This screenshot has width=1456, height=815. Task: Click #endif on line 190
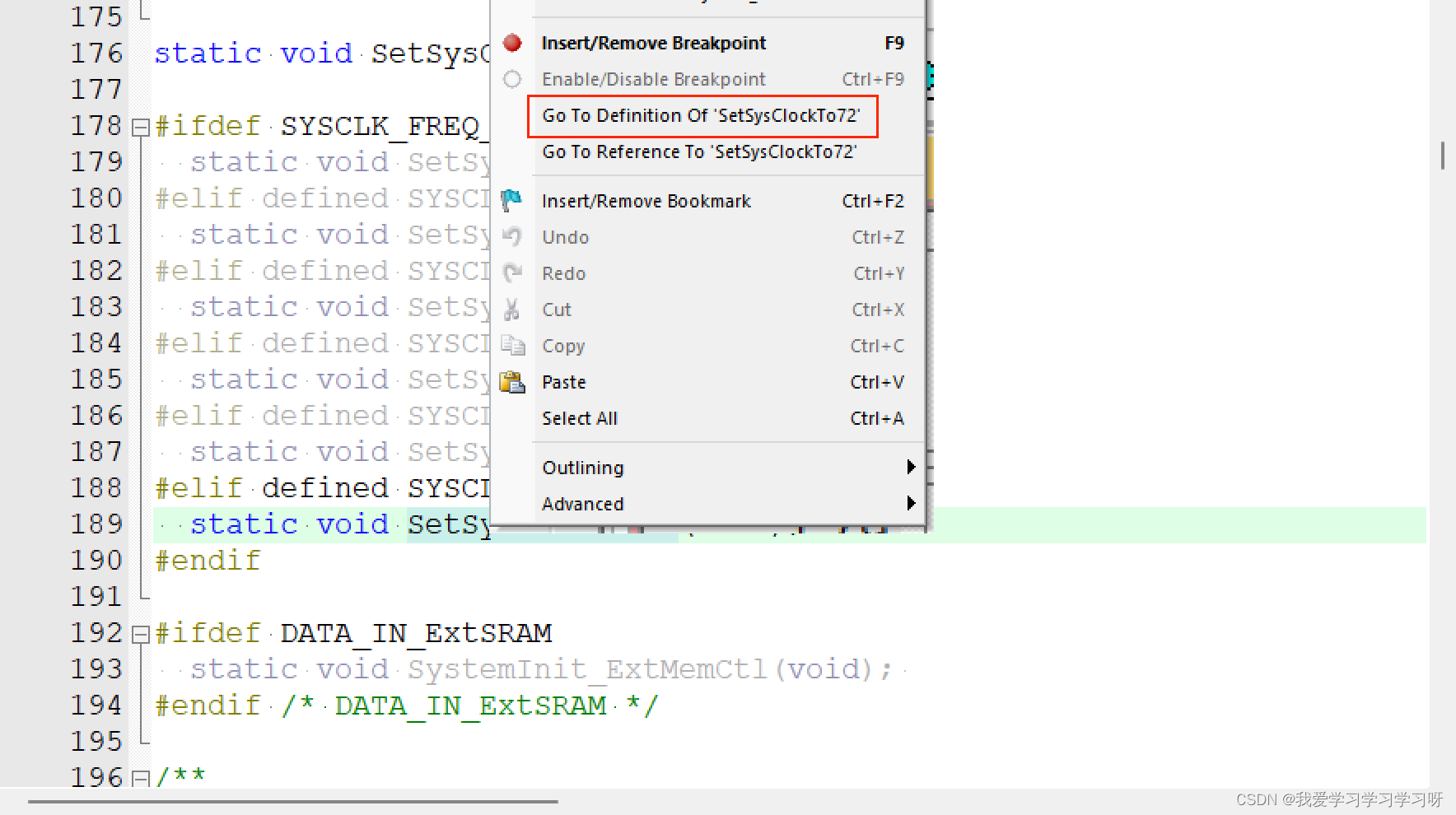(208, 561)
